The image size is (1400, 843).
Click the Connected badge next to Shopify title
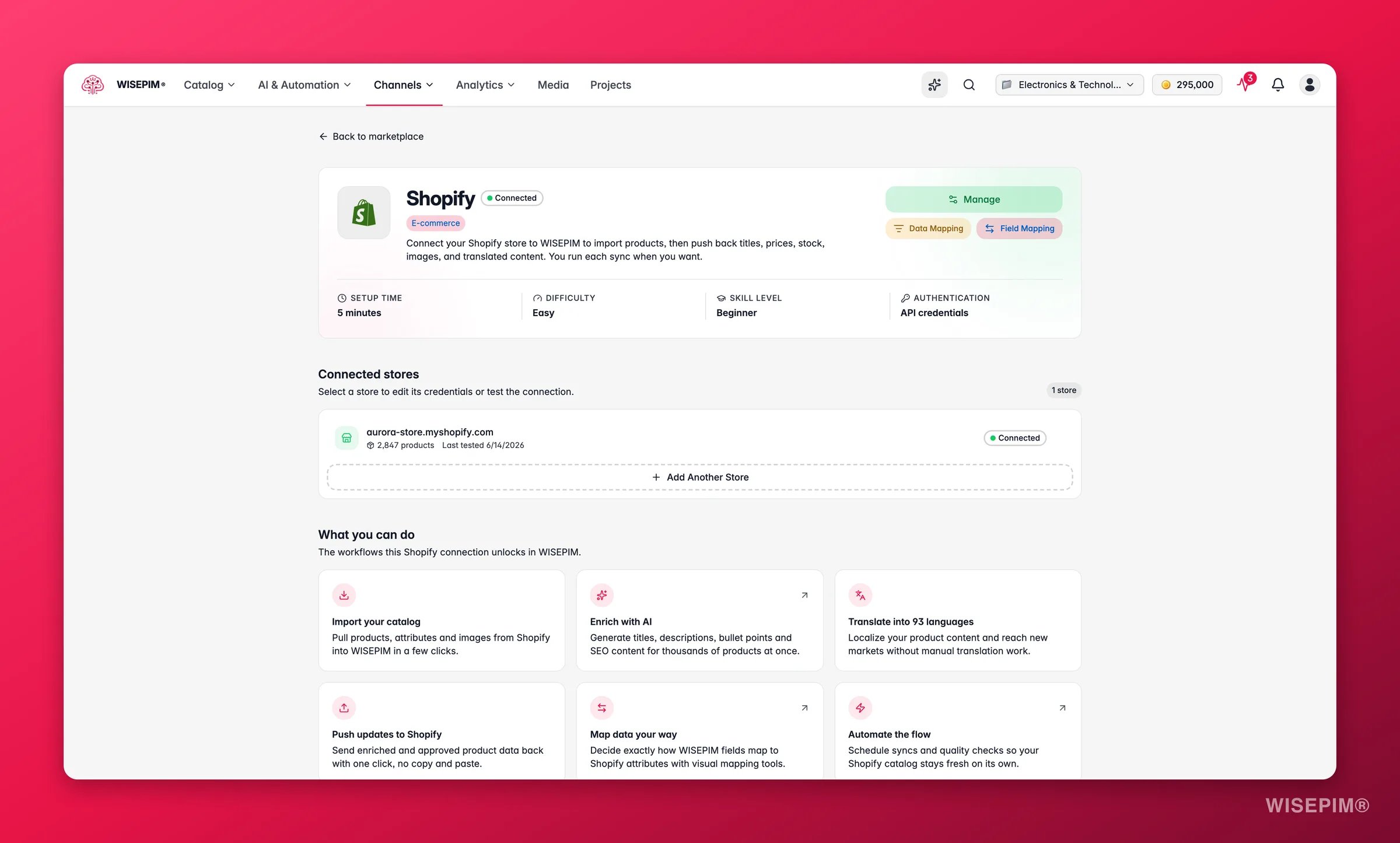[x=512, y=198]
